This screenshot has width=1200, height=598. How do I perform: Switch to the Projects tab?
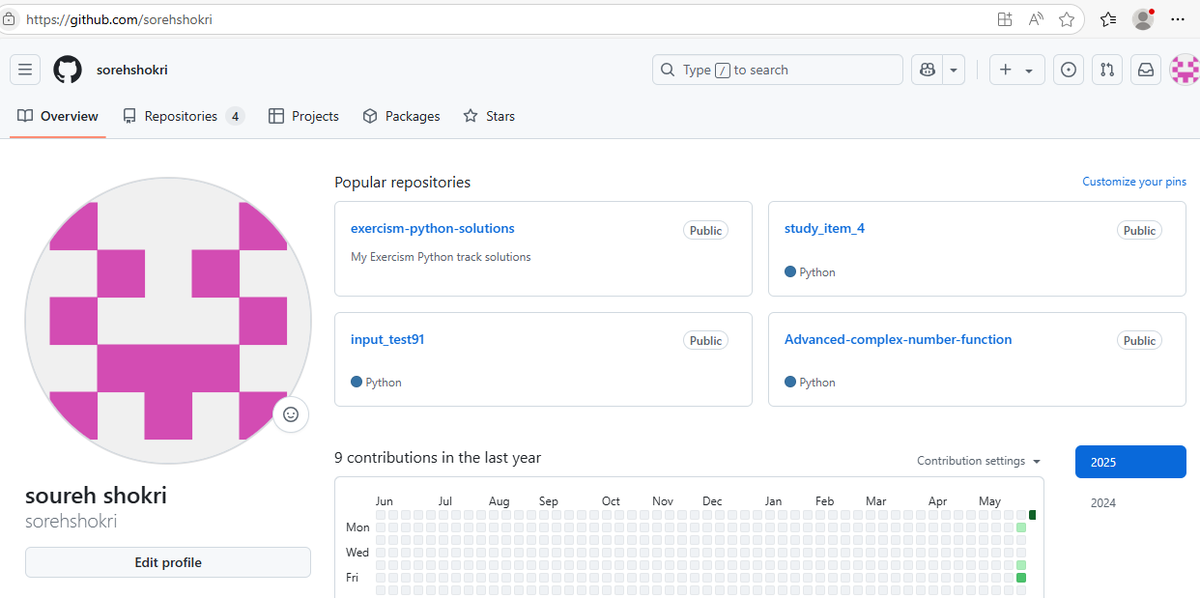coord(304,116)
